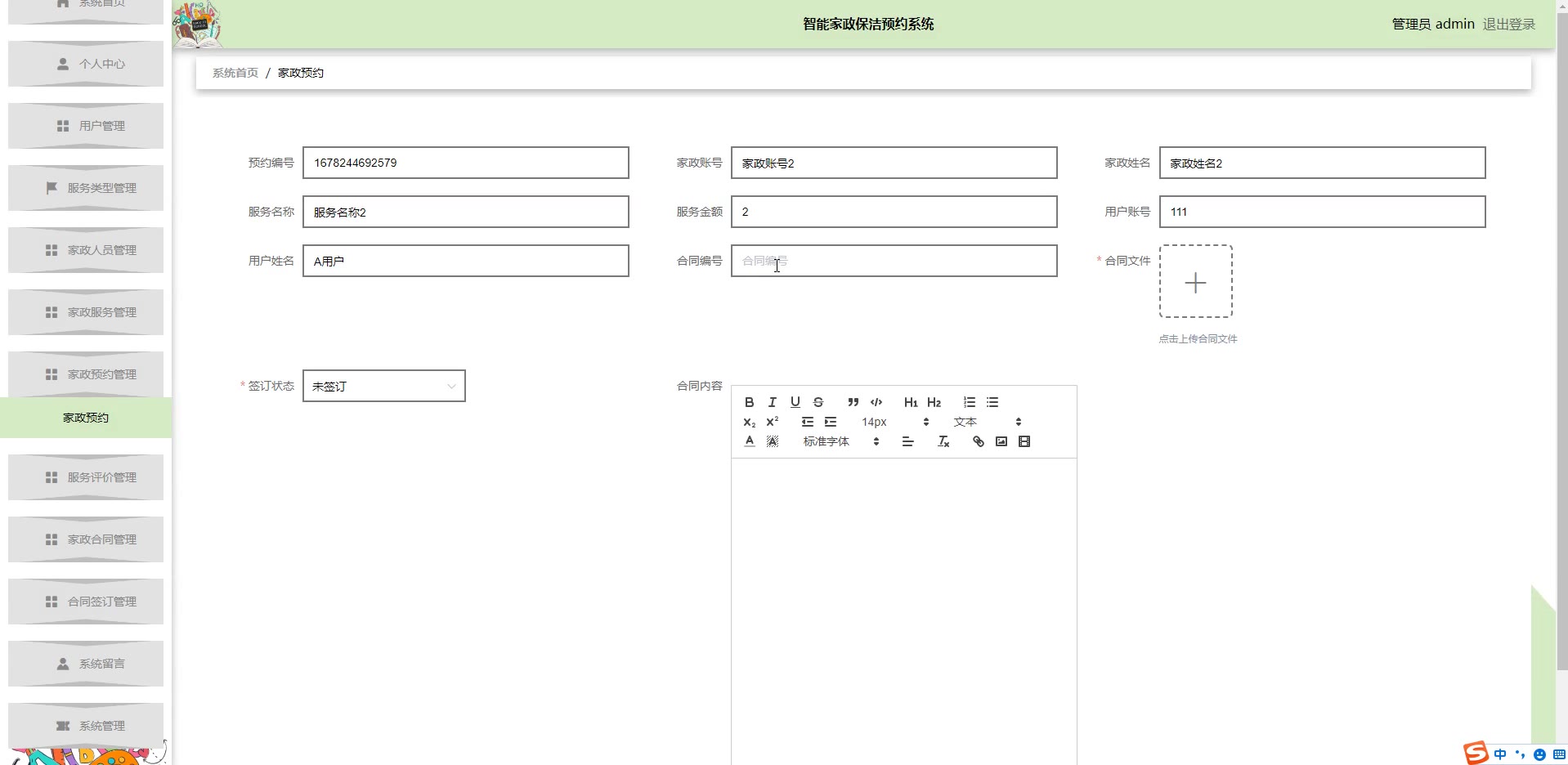Insert ordered numbered list
1568x765 pixels.
point(970,402)
